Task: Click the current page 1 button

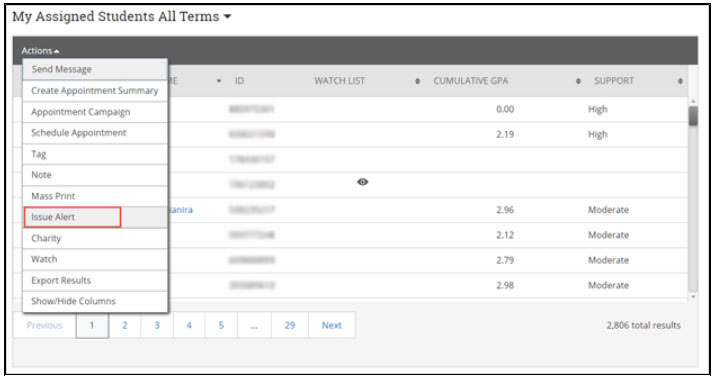Action: click(x=92, y=325)
